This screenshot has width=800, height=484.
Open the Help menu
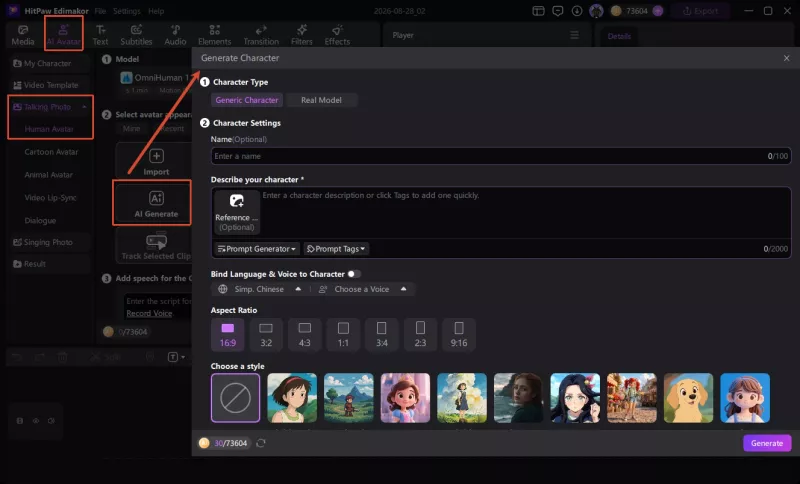coord(156,11)
